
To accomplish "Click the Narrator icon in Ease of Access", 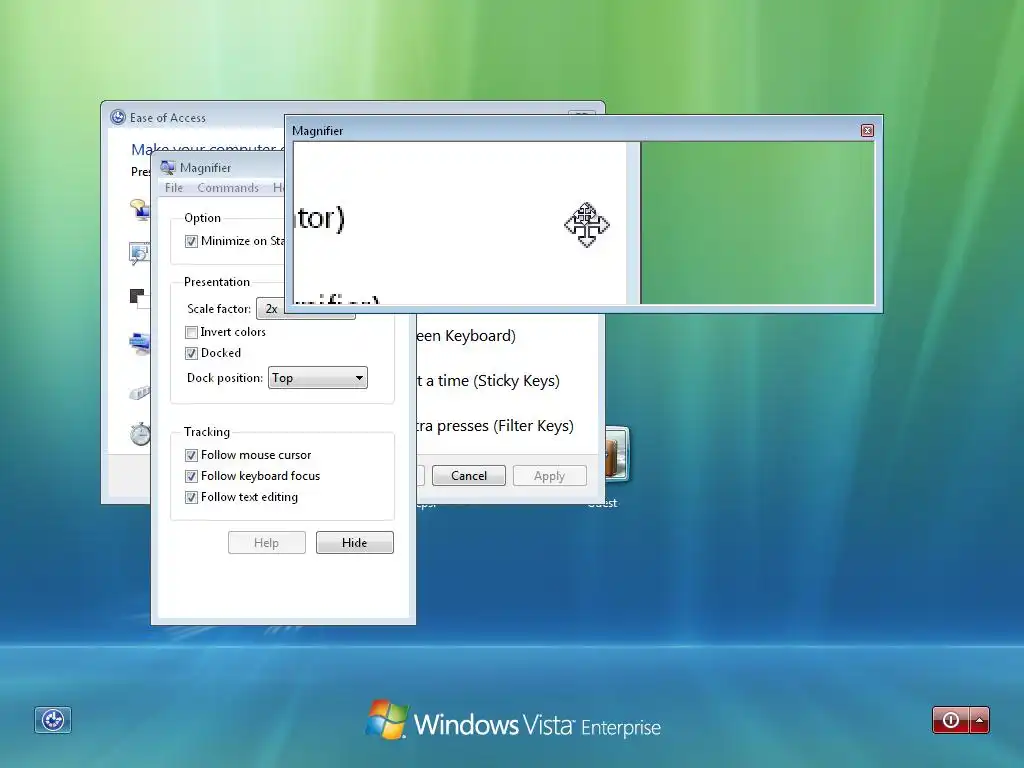I will tap(140, 210).
